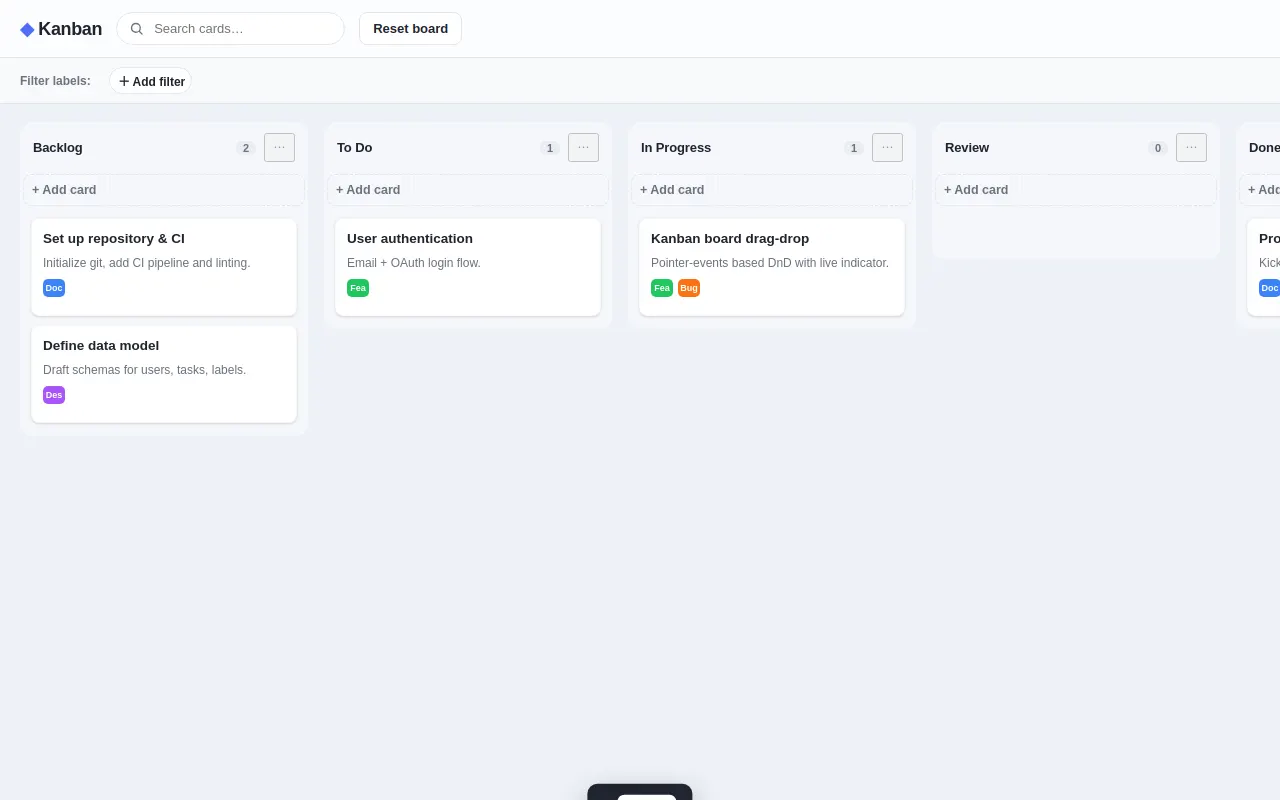The image size is (1280, 800).
Task: Open the Set up repository & CI card
Action: 164,267
